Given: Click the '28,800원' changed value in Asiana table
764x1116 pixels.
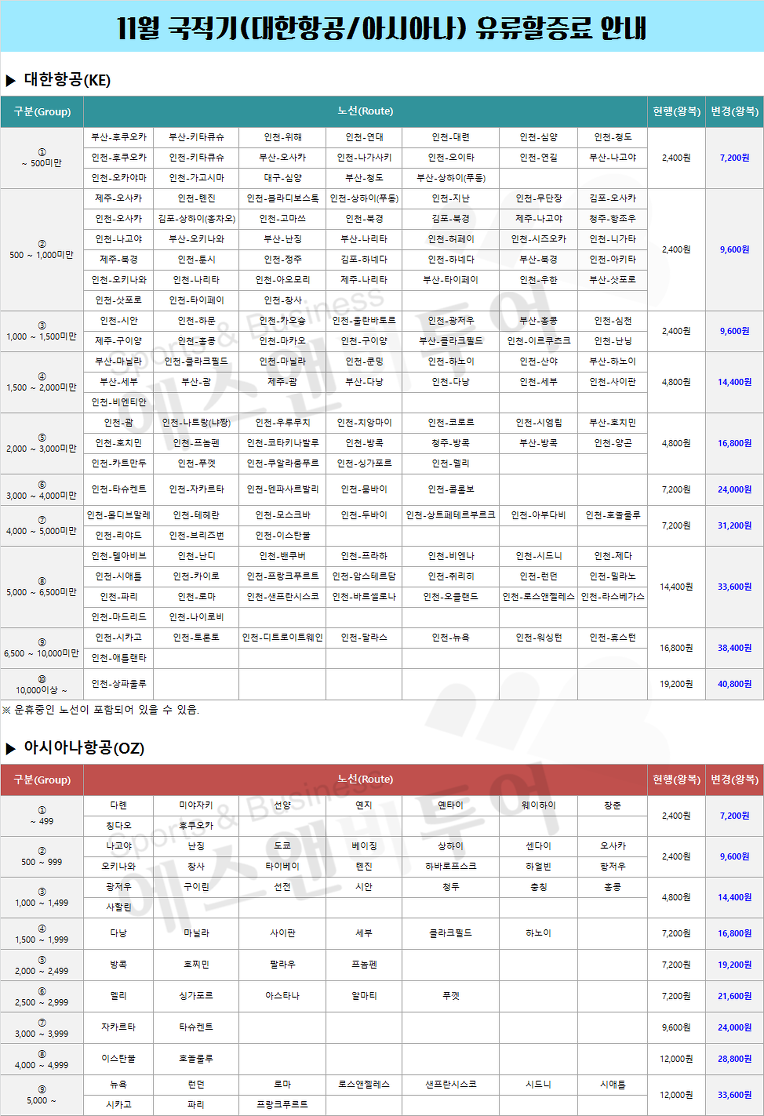Looking at the screenshot, I should coord(735,1059).
